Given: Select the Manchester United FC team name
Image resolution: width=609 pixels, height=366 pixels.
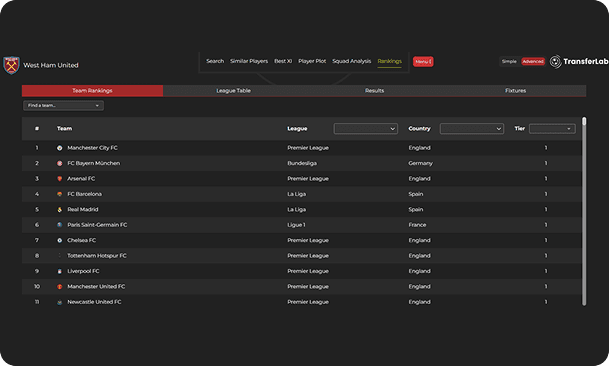Looking at the screenshot, I should point(96,287).
